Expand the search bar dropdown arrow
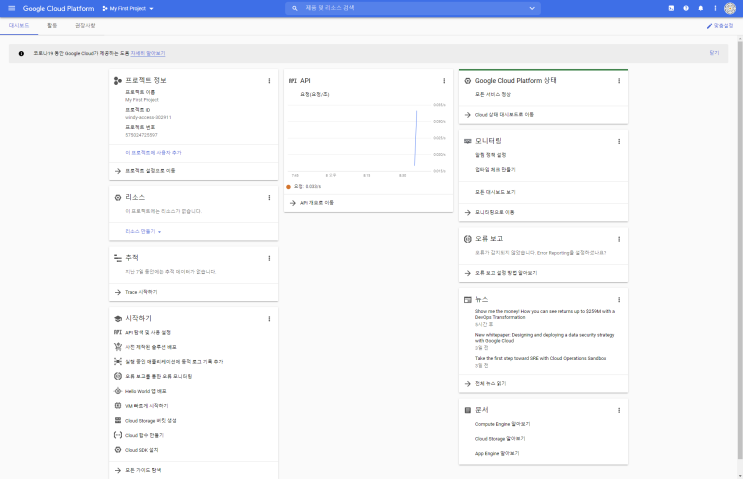 (532, 8)
